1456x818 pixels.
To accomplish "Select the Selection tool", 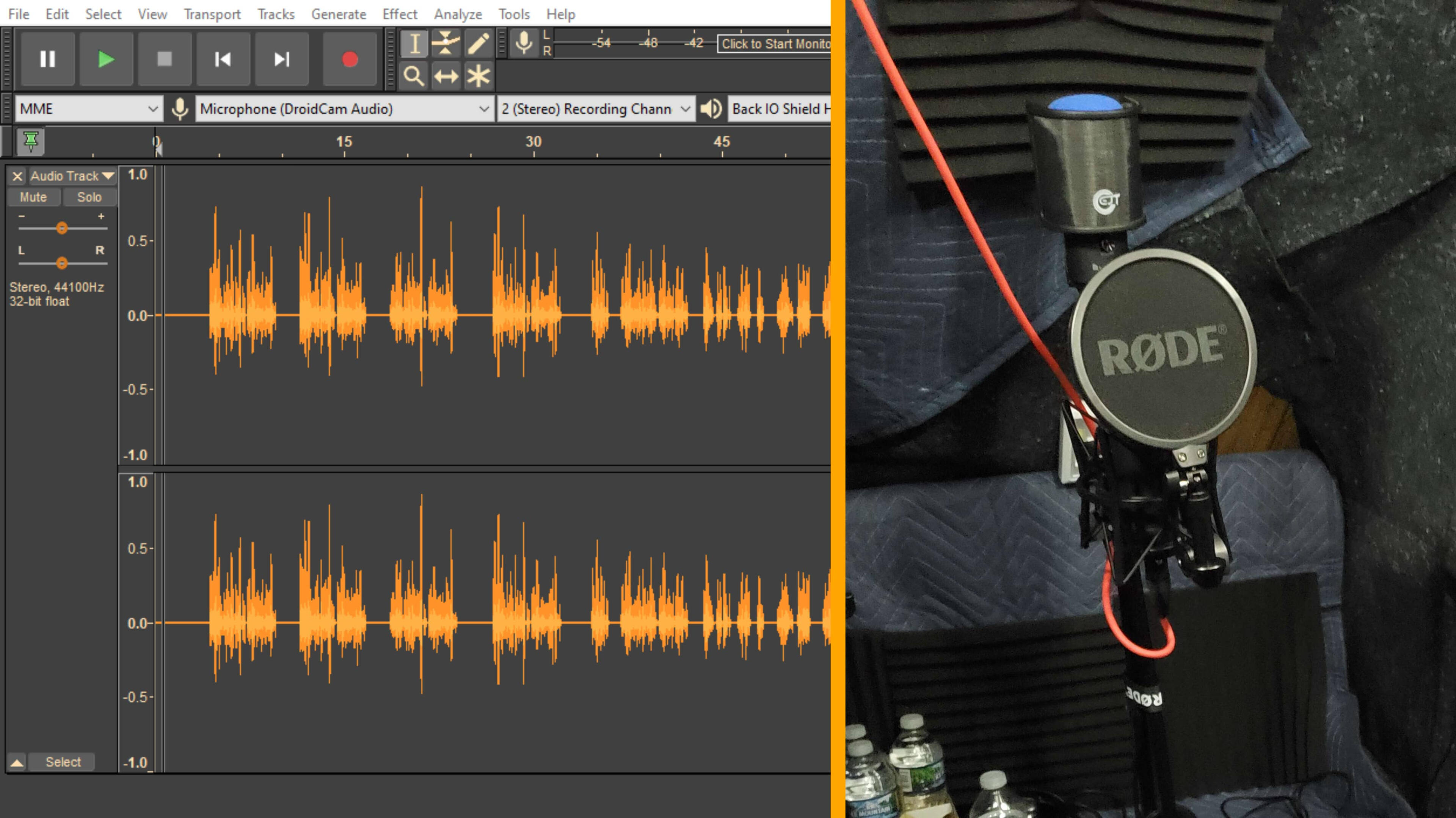I will coord(414,44).
